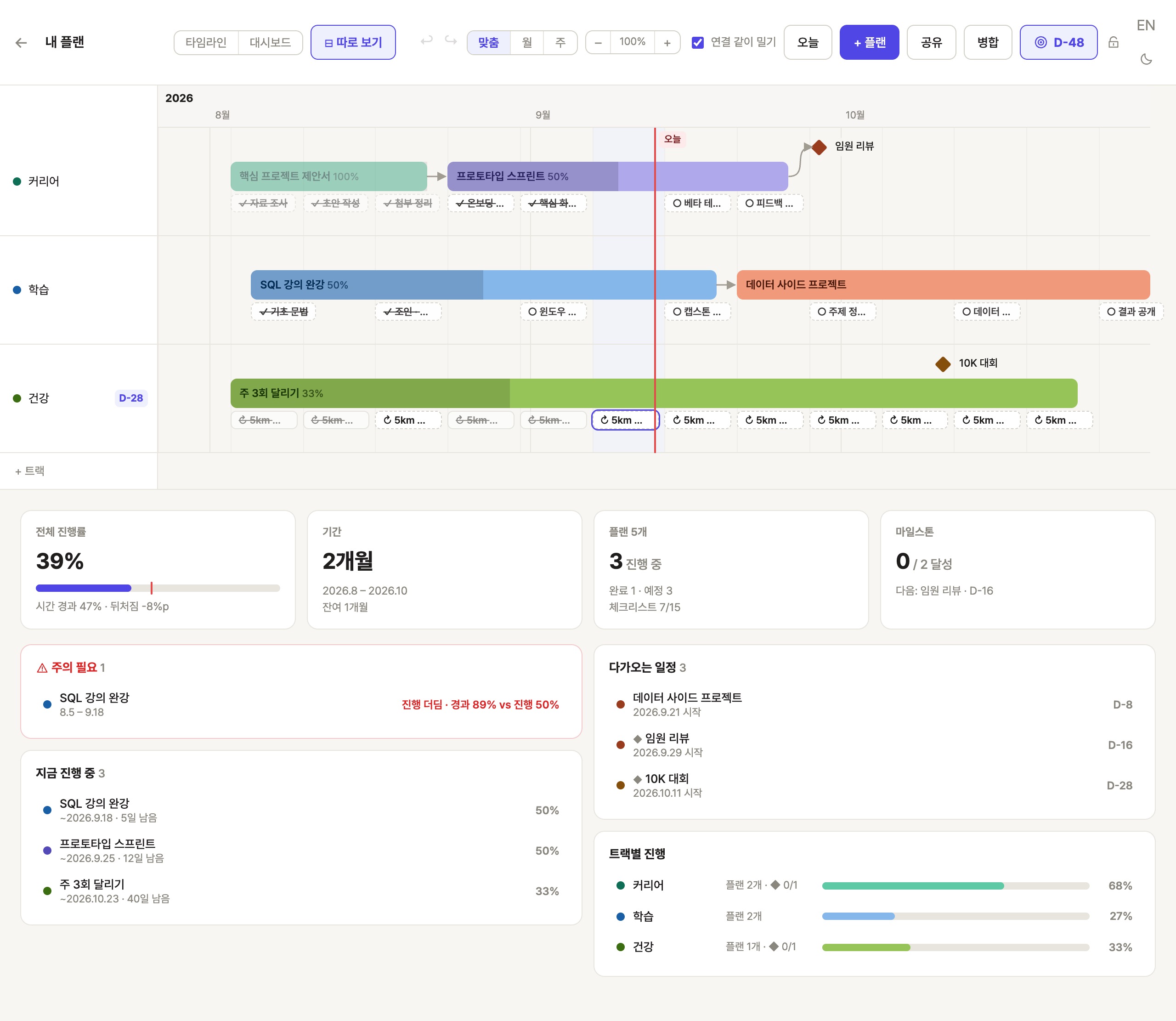Click the 임원 리뷰 milestone diamond
Screen dimensions: 1176x1021
819,147
